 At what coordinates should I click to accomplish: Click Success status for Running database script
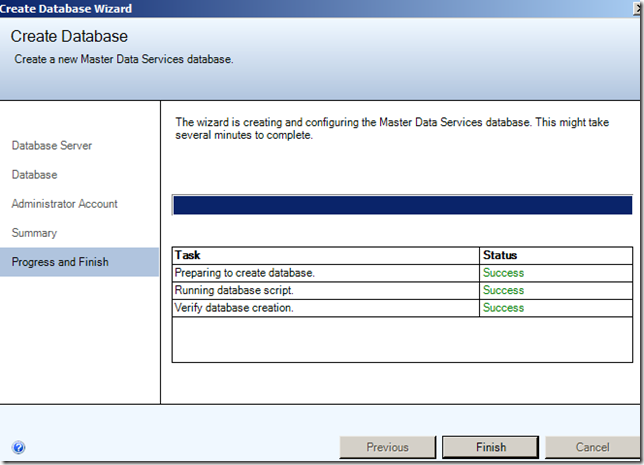(x=503, y=290)
